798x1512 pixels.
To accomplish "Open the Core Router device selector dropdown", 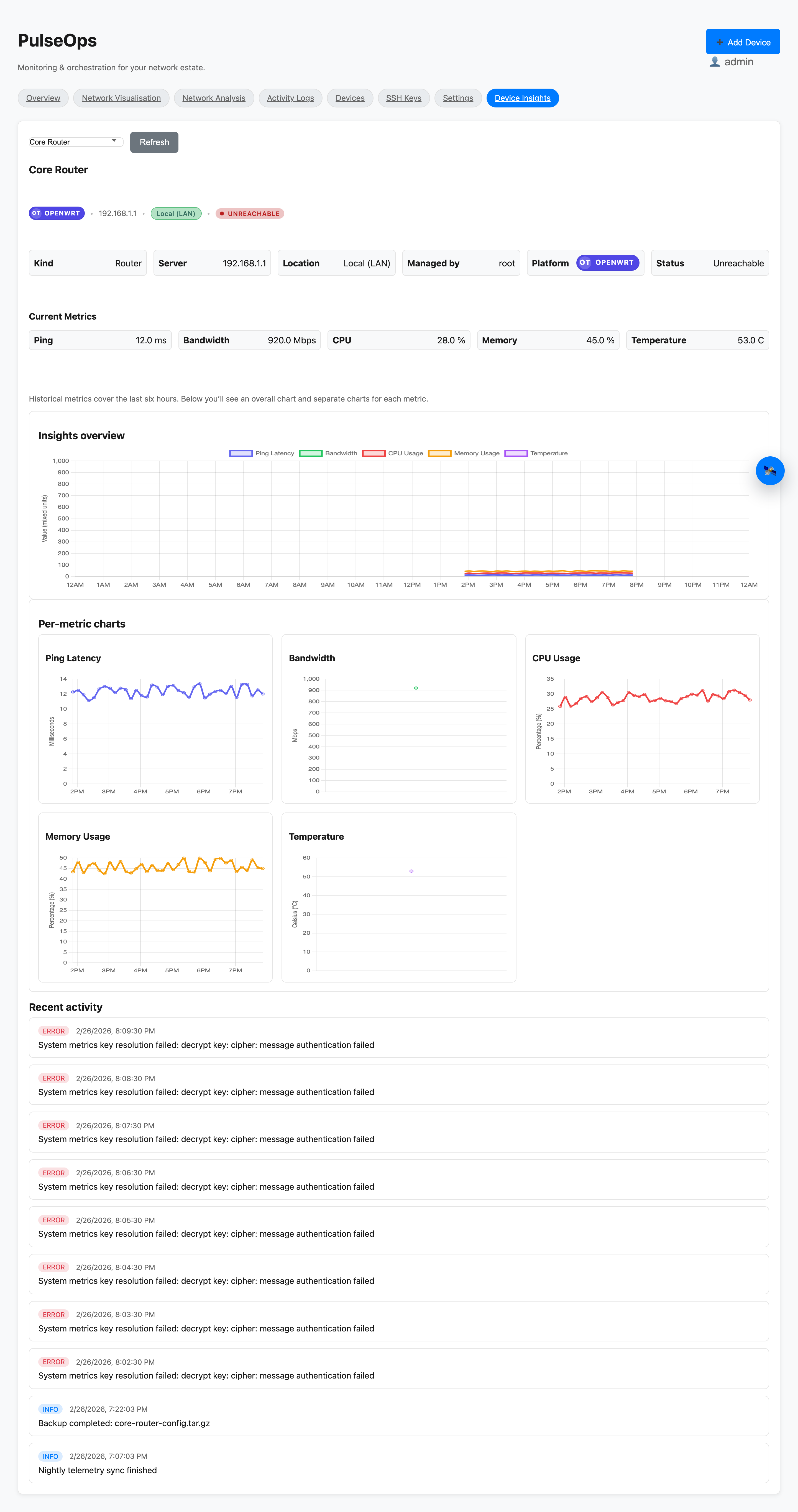I will tap(75, 142).
